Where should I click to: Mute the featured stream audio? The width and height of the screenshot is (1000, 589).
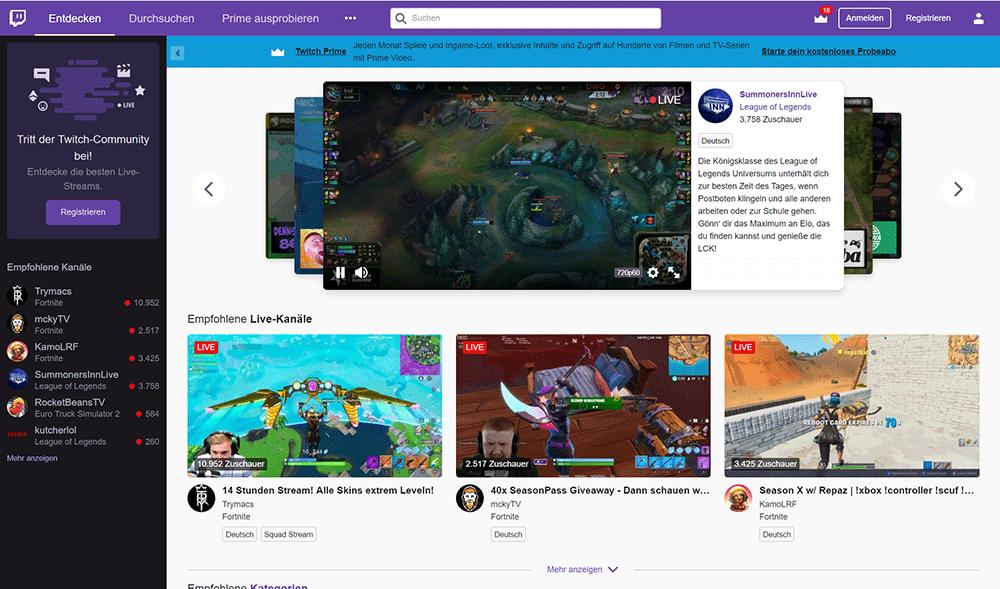361,272
